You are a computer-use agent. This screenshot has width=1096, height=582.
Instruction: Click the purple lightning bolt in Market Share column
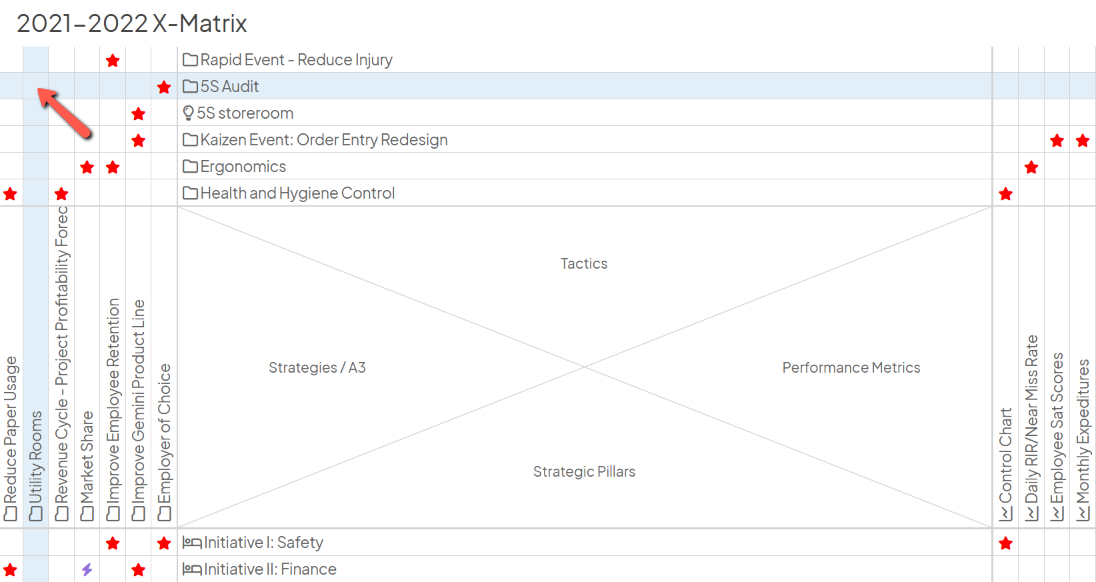(87, 570)
